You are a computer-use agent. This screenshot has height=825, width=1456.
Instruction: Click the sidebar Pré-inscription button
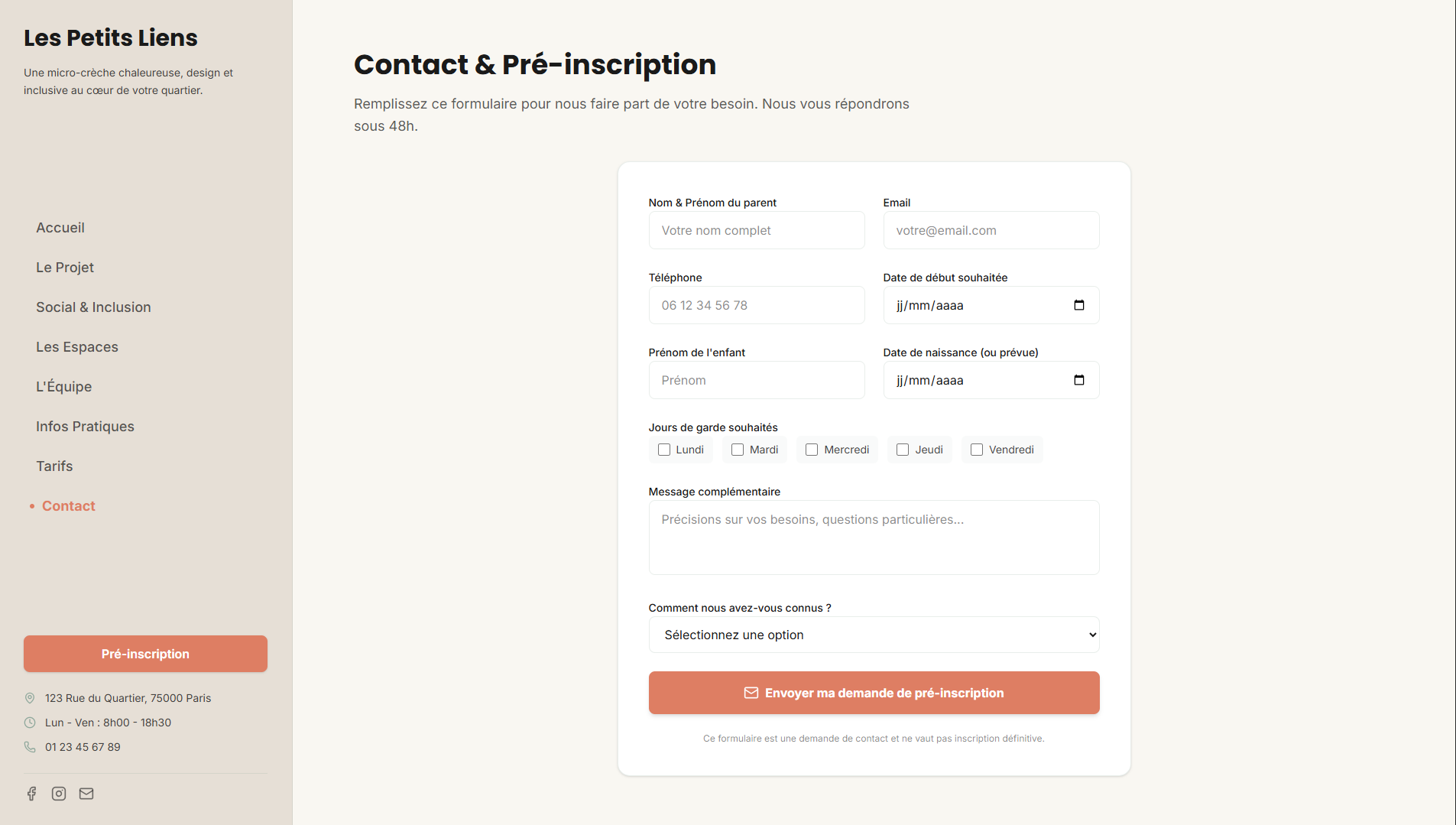[x=145, y=654]
